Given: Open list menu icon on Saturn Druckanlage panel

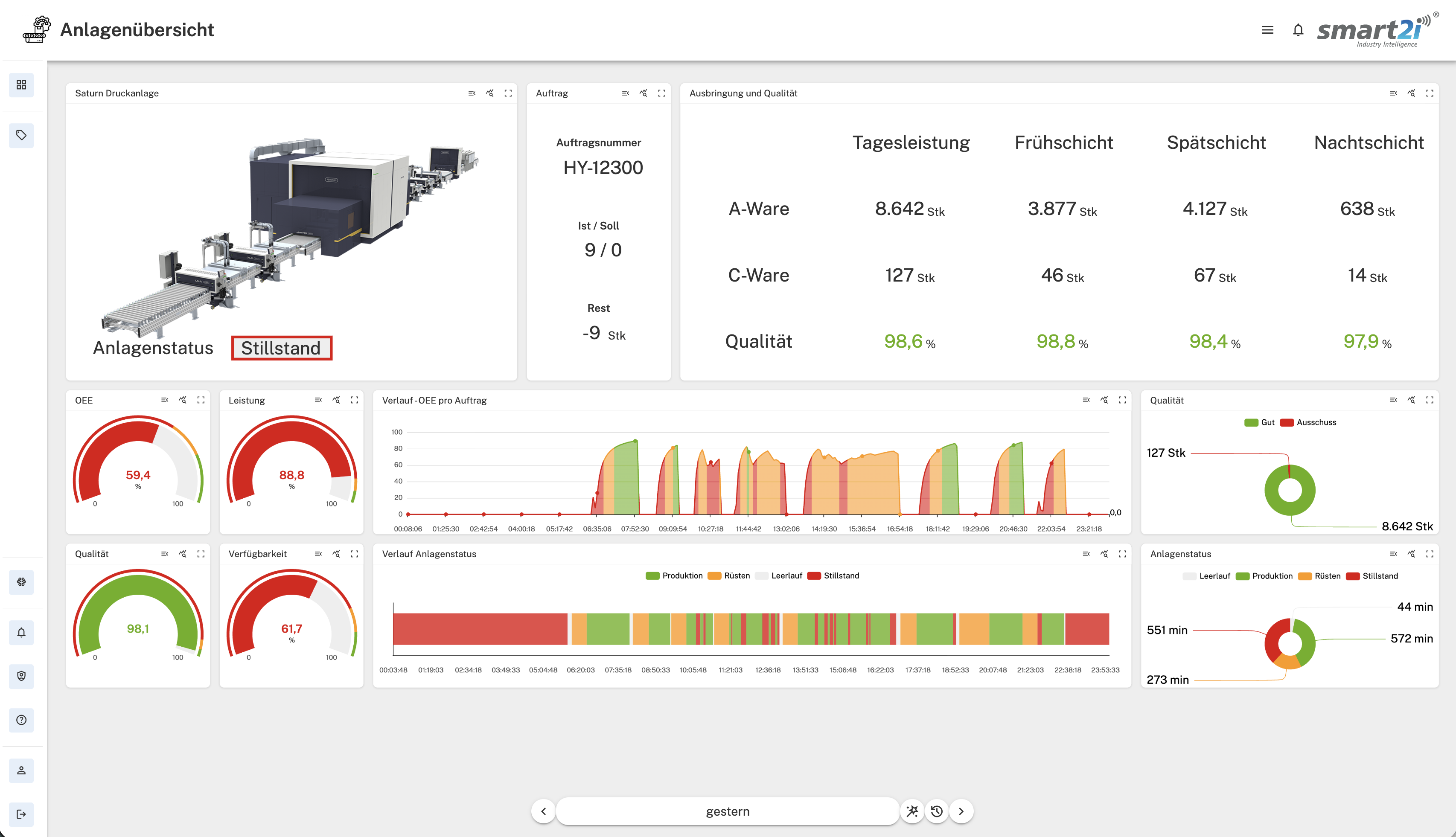Looking at the screenshot, I should pos(472,93).
